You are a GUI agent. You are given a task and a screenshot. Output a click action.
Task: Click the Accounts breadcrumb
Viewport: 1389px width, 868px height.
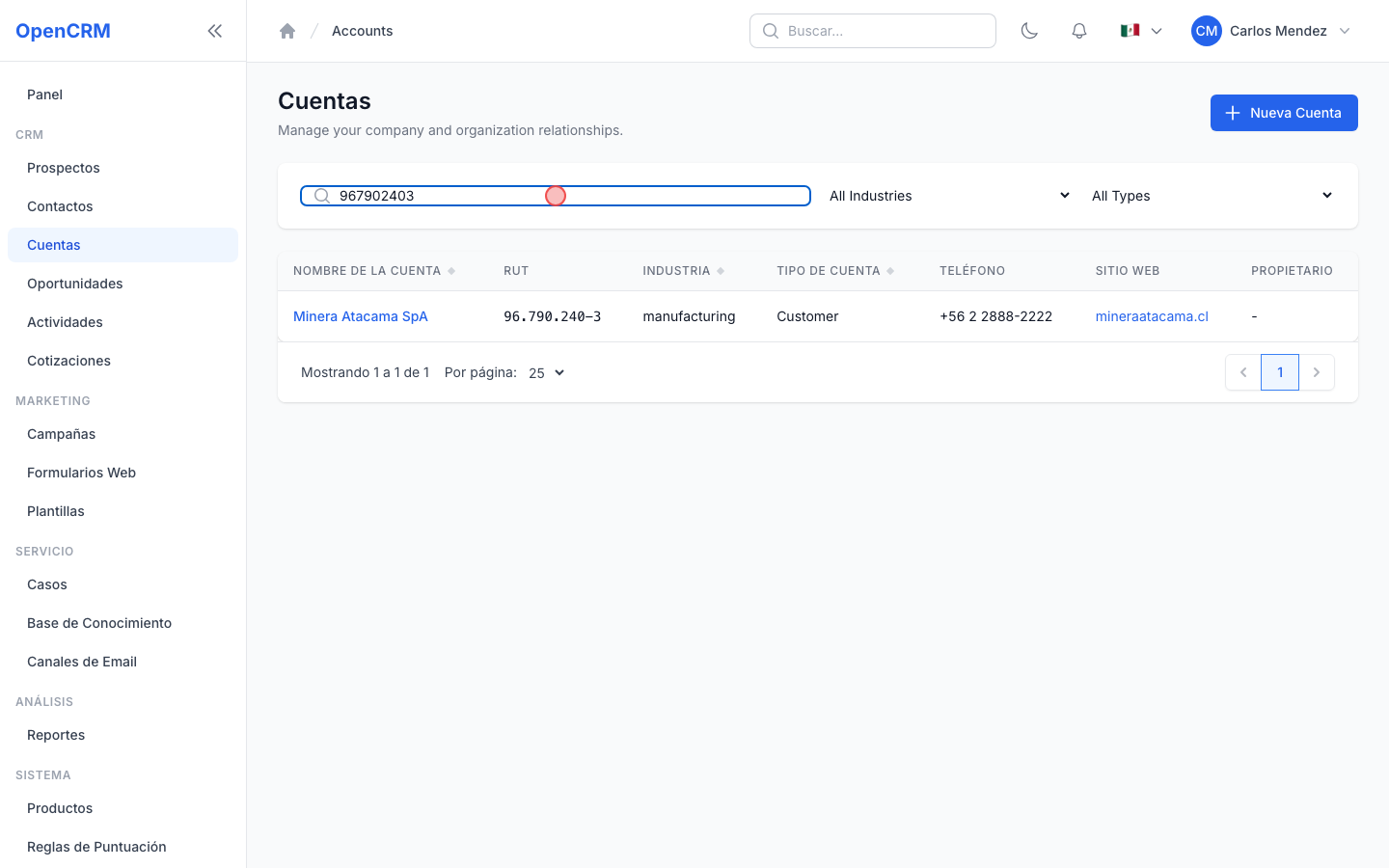tap(362, 31)
